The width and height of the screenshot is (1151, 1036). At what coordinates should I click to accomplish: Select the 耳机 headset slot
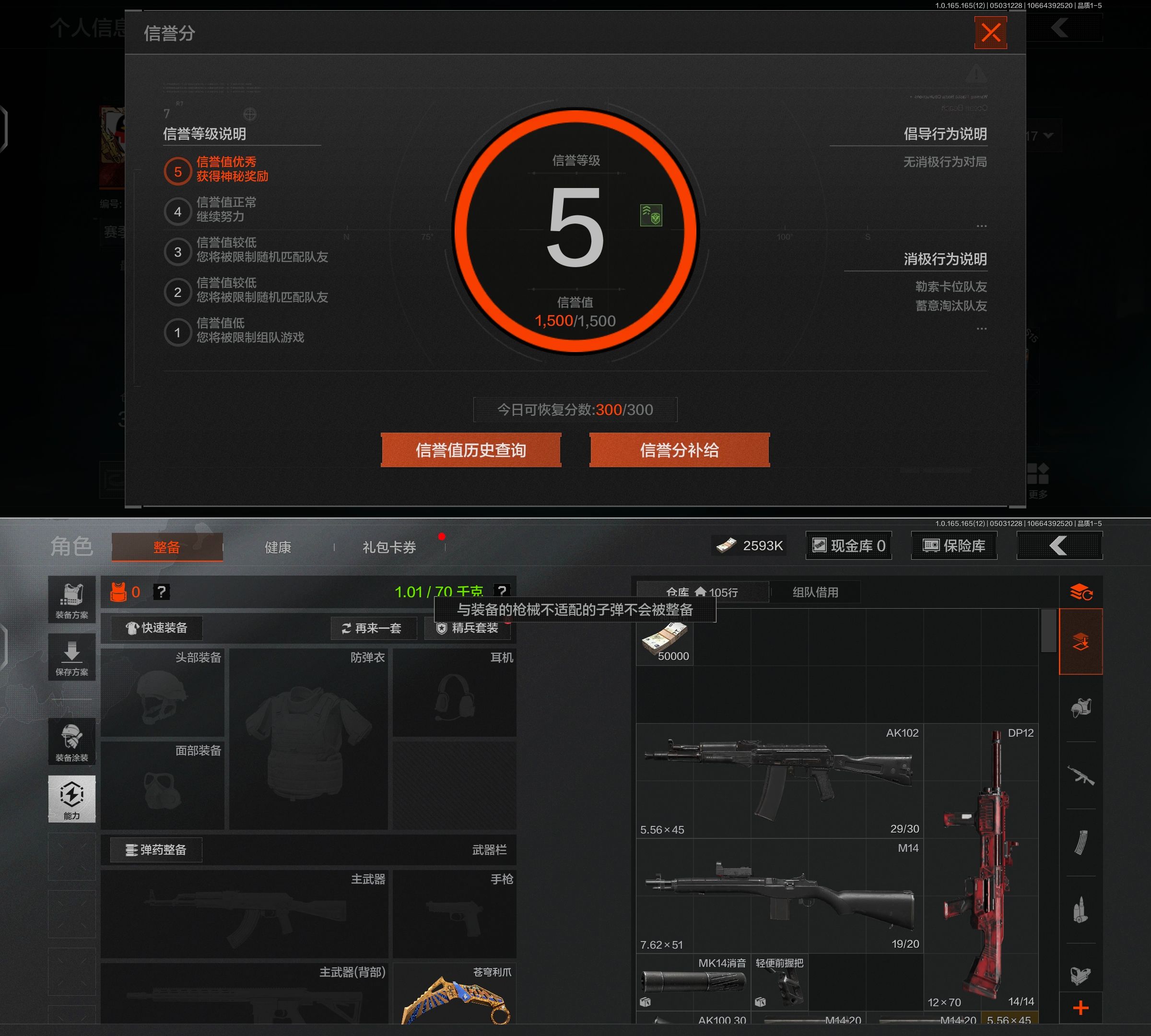coord(454,692)
